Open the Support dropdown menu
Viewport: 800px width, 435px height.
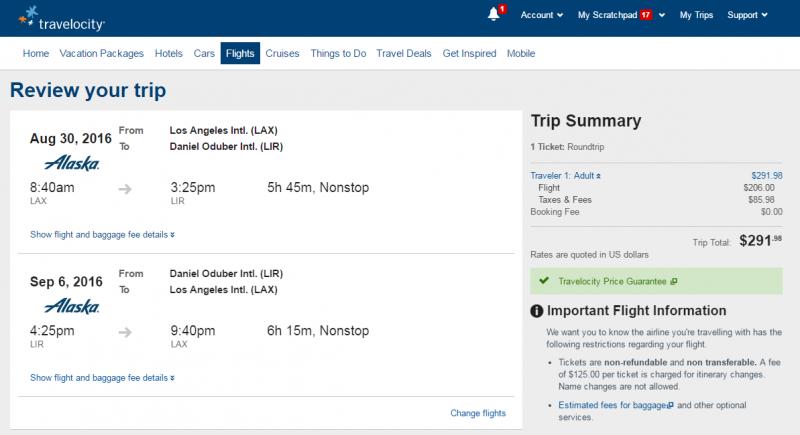(747, 15)
